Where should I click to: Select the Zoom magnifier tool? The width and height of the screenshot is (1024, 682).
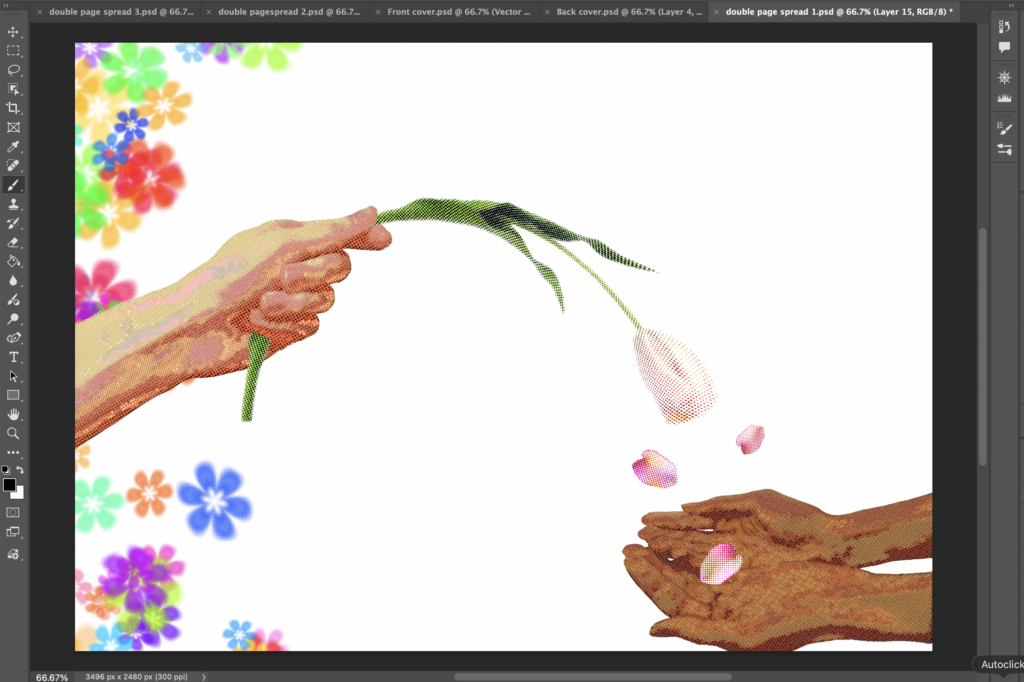click(x=14, y=434)
